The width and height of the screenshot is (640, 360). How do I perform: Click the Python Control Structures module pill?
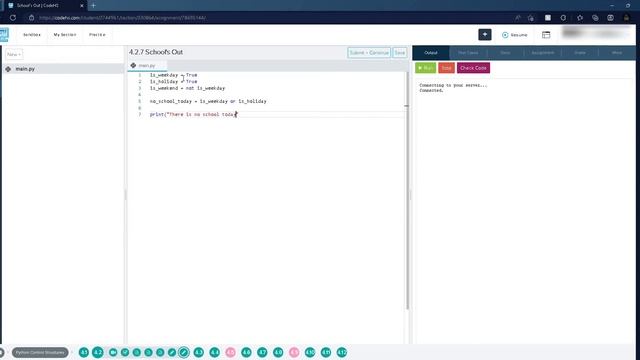click(x=40, y=352)
